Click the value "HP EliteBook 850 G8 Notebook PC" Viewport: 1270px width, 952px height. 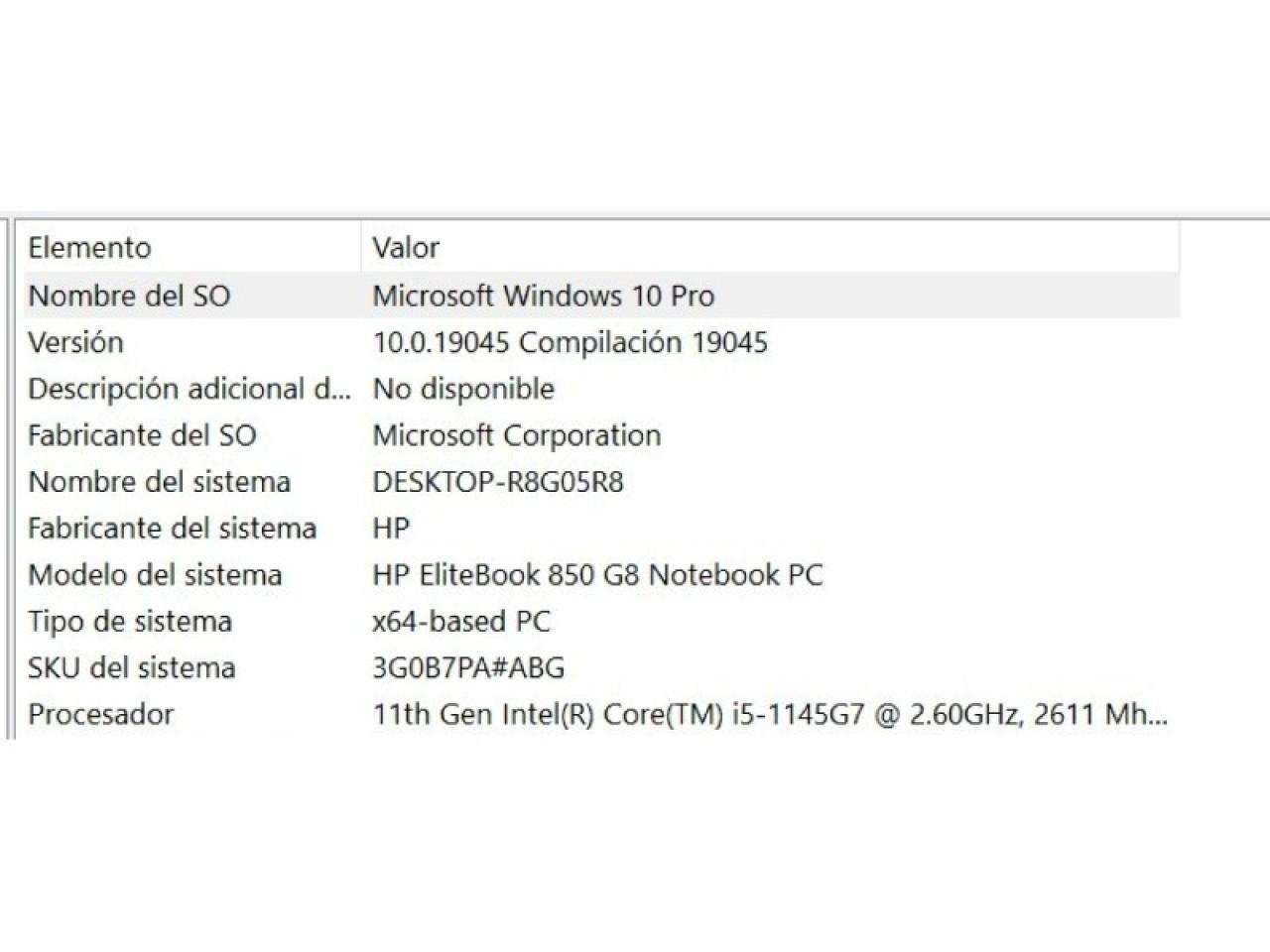(597, 575)
